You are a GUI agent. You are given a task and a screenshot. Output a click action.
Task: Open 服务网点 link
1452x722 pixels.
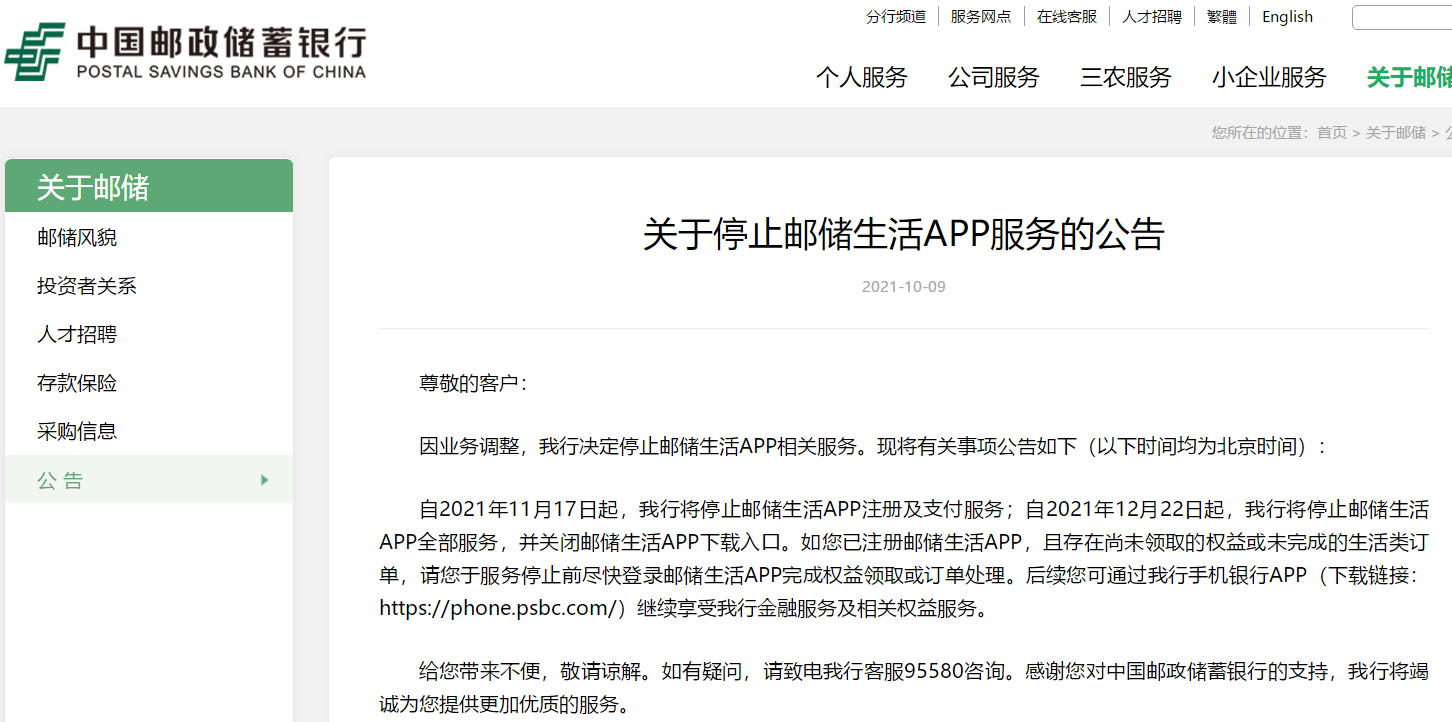(981, 17)
